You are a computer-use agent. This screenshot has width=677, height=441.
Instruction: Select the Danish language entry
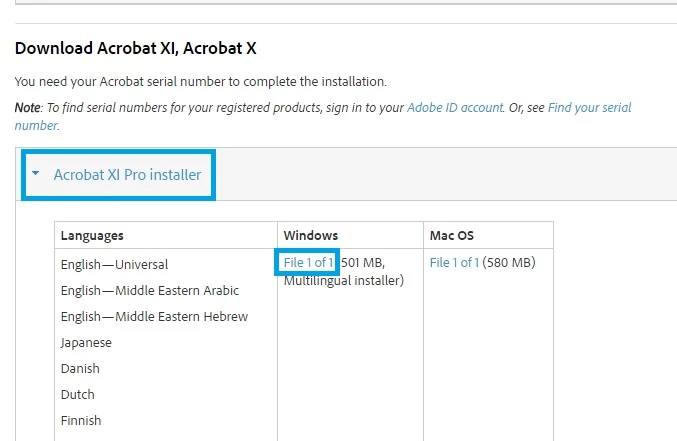click(80, 368)
